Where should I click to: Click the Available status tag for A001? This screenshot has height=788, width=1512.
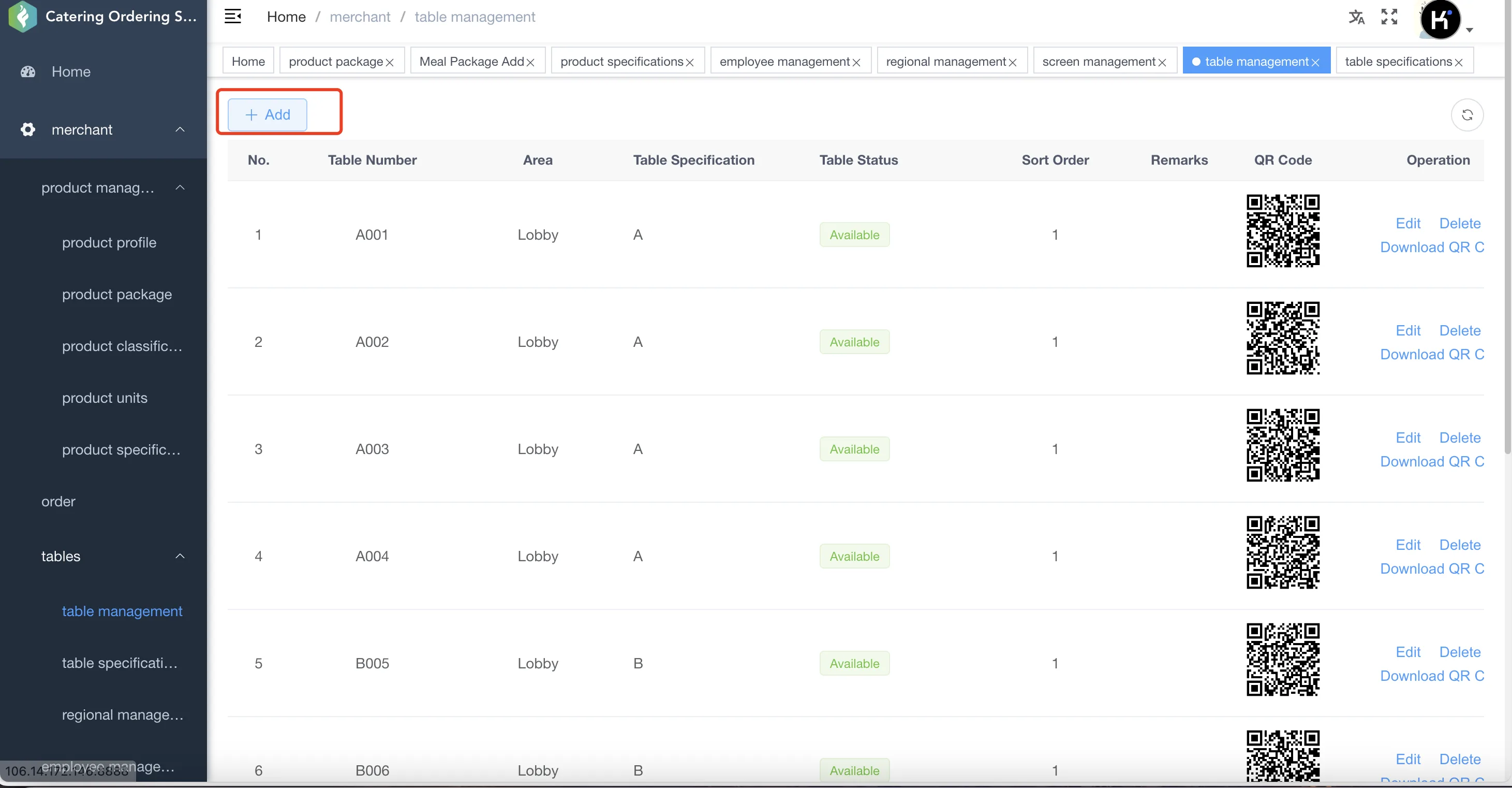click(854, 235)
